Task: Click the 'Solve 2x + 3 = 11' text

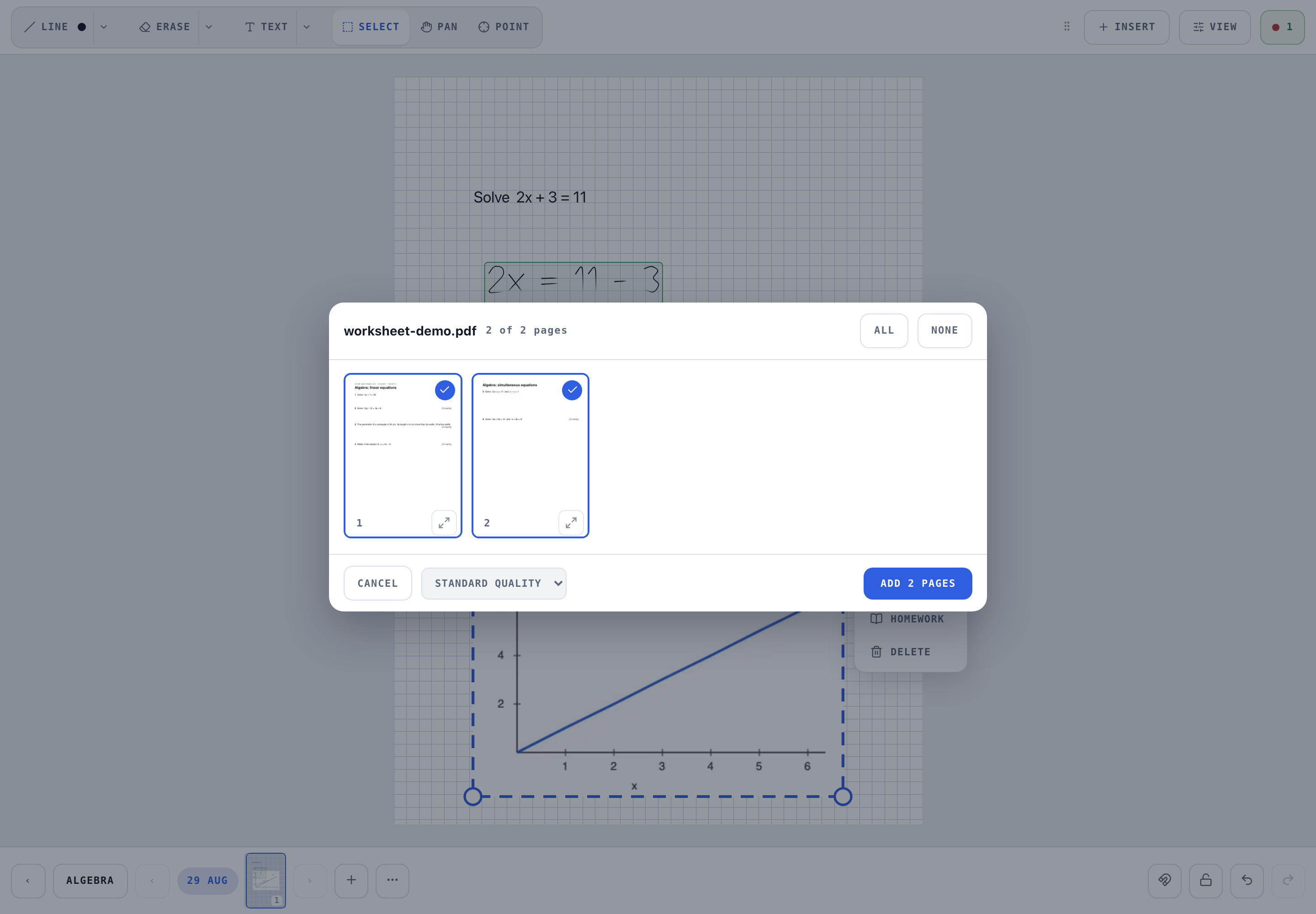Action: [530, 197]
